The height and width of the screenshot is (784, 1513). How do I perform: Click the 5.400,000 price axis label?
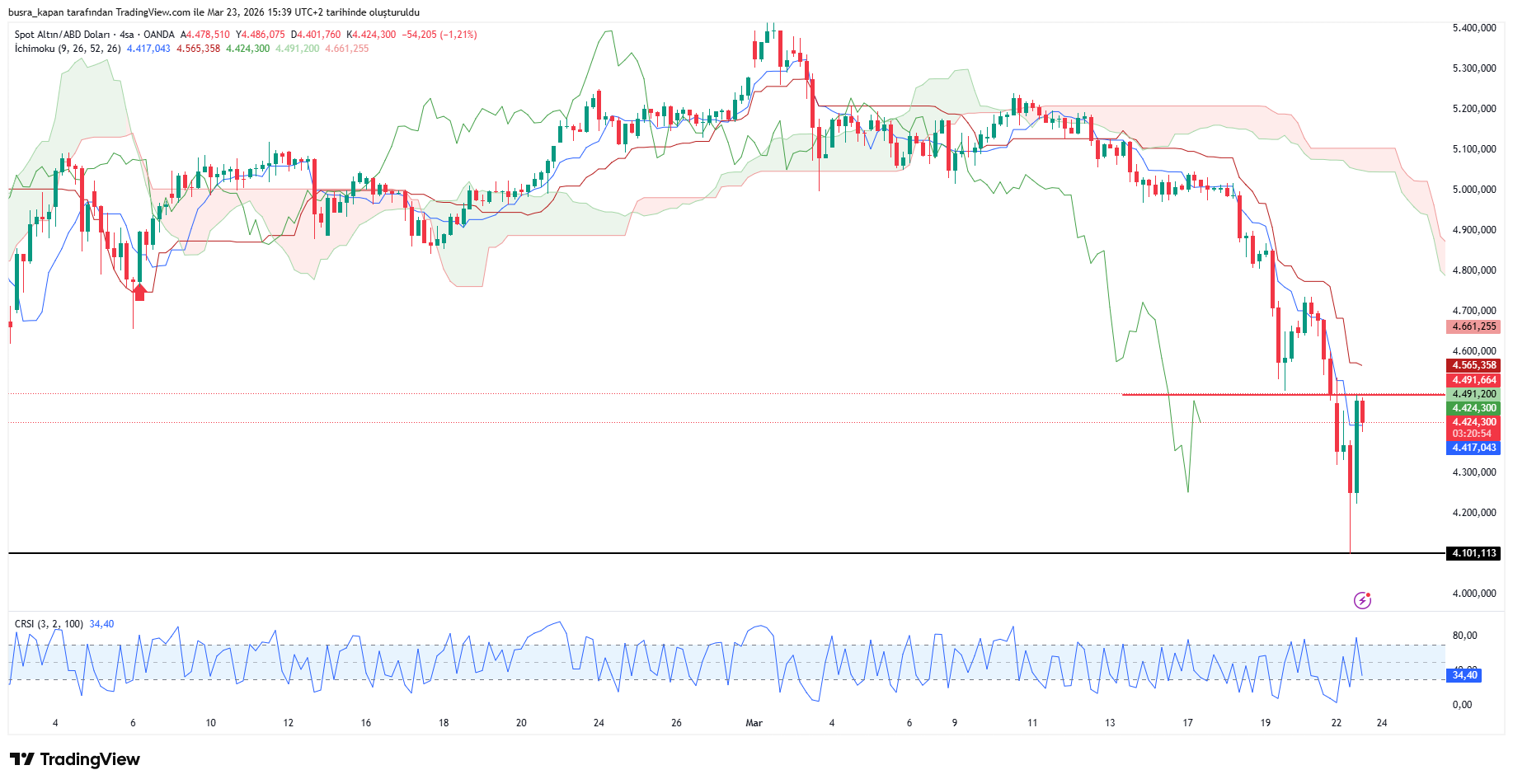click(x=1473, y=28)
